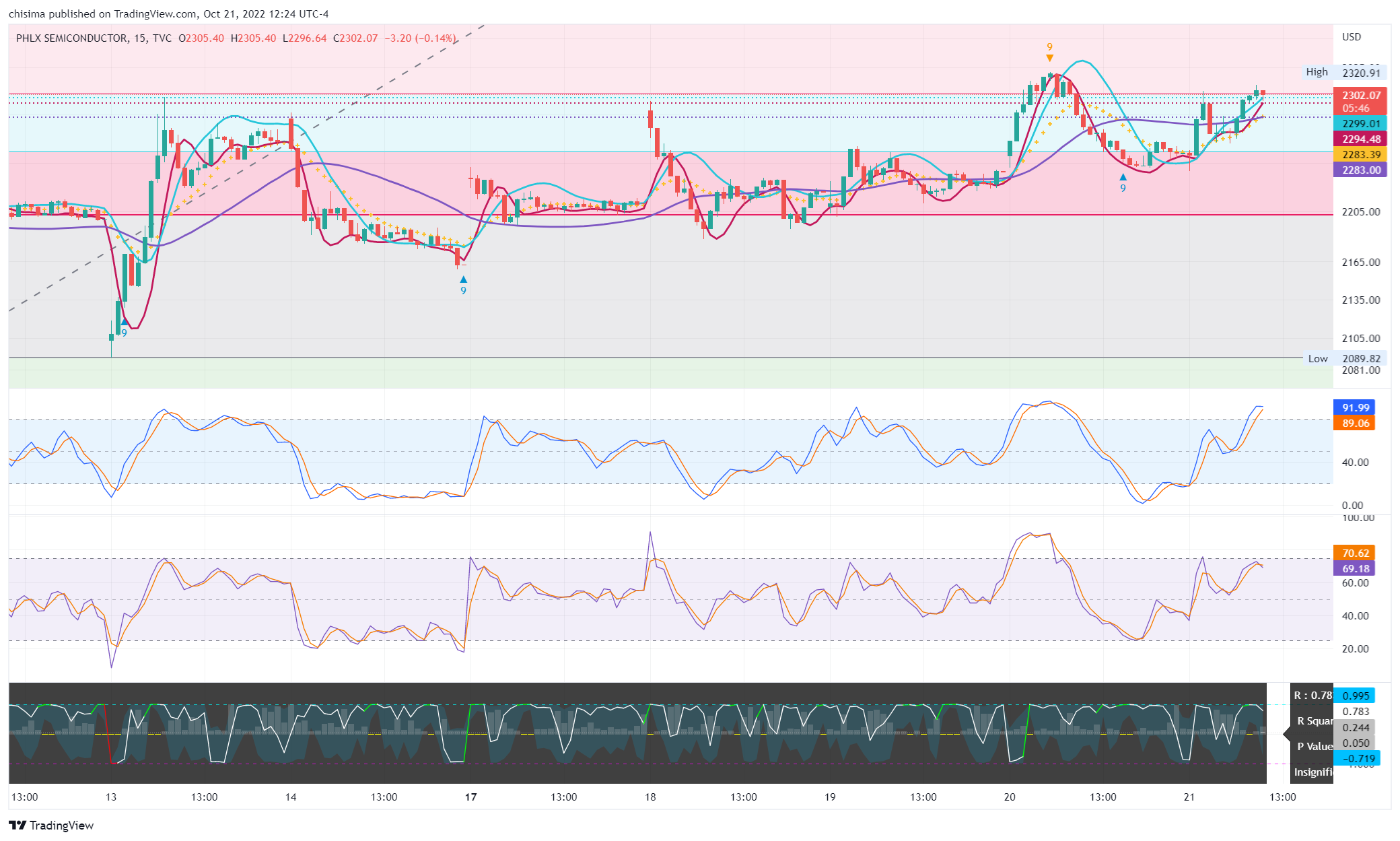The image size is (1400, 841).
Task: Click the bold 17 date on time axis
Action: click(470, 797)
